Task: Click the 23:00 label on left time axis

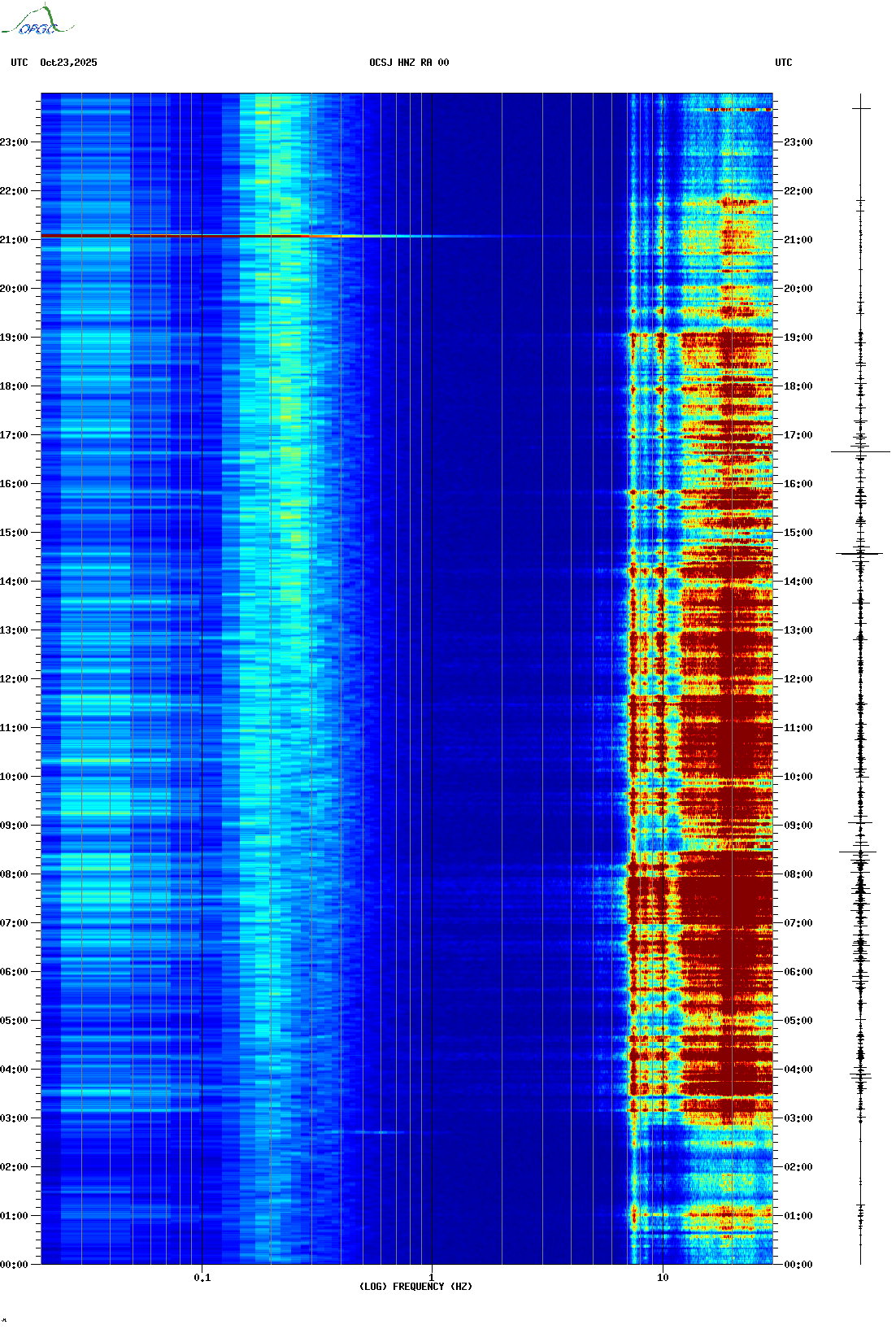Action: pyautogui.click(x=14, y=142)
